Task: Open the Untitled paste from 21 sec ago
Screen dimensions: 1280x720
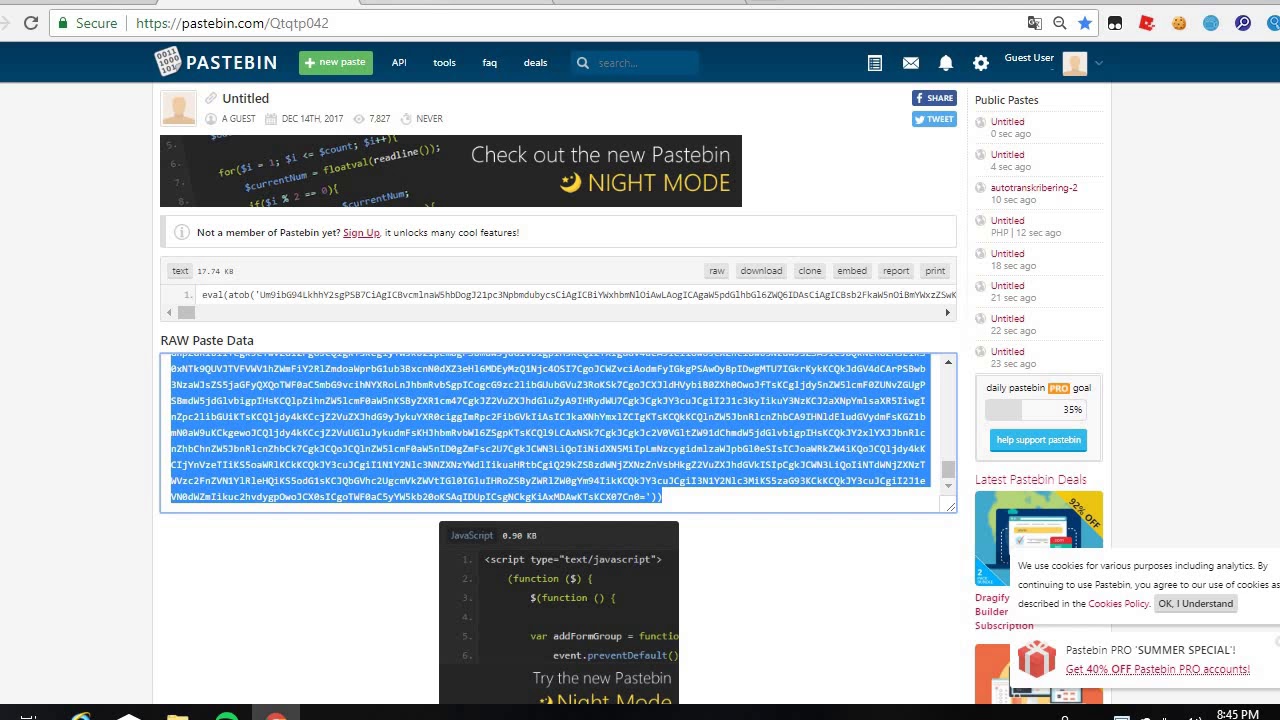Action: [1007, 286]
